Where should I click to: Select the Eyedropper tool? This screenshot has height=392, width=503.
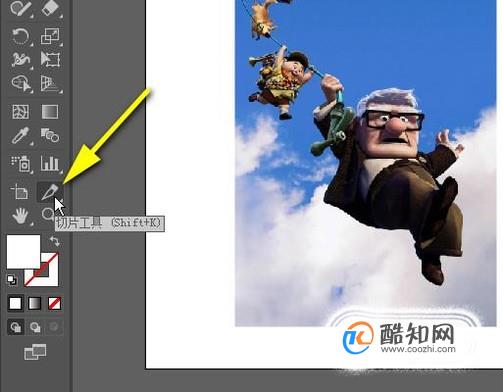click(20, 135)
